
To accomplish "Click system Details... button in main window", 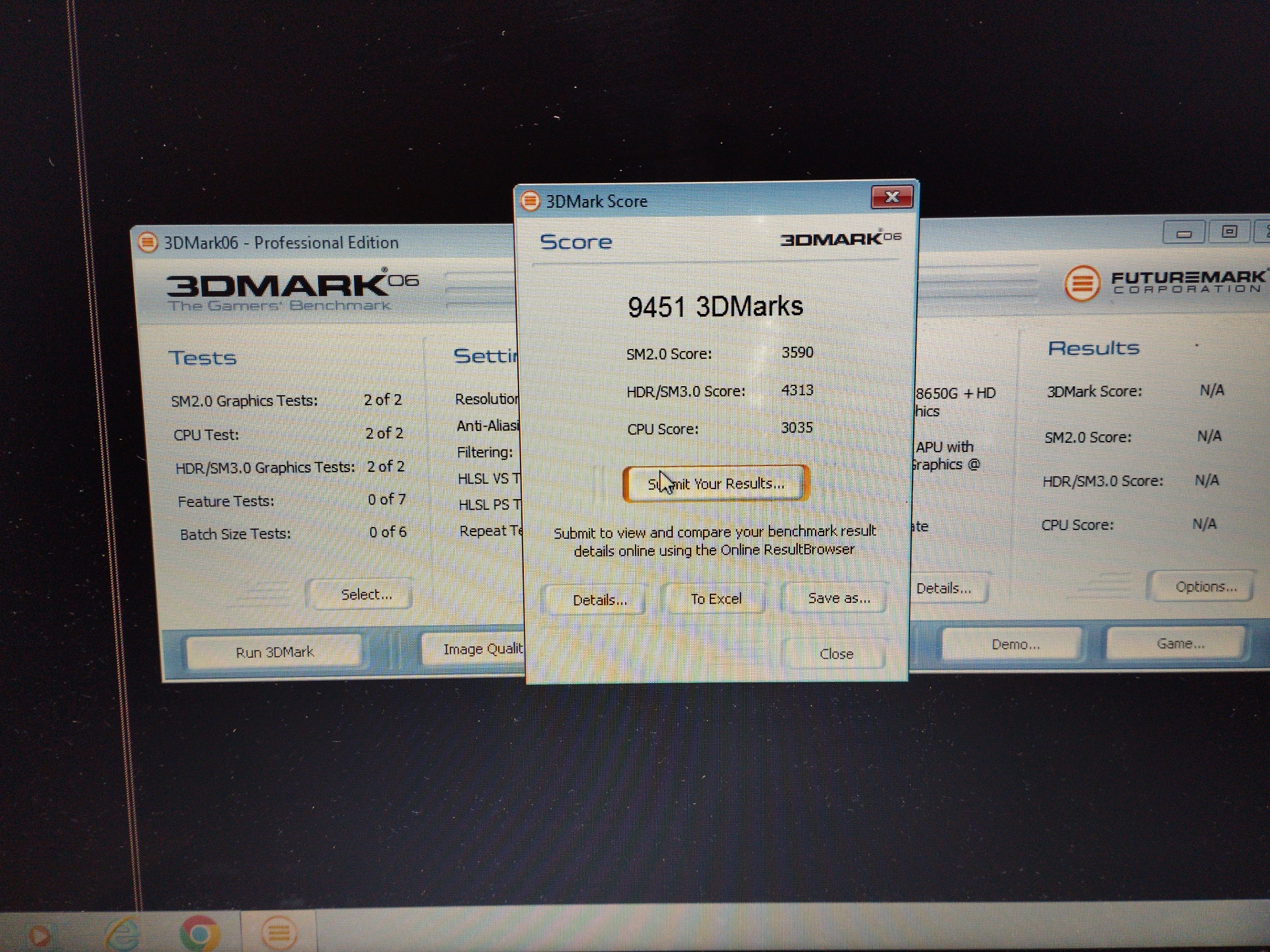I will point(949,588).
